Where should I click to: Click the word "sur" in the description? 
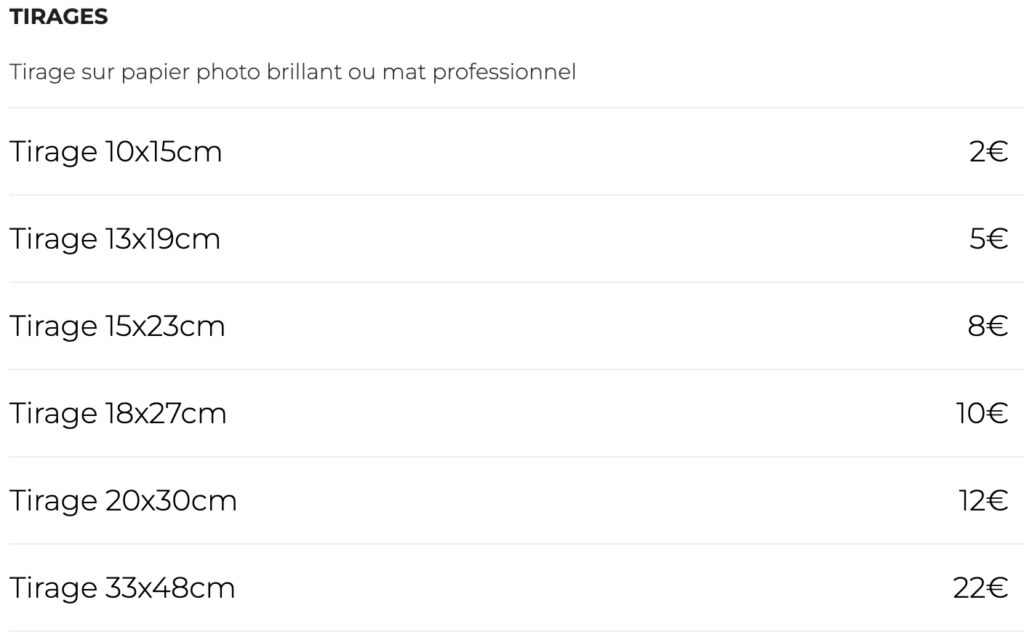[x=96, y=73]
